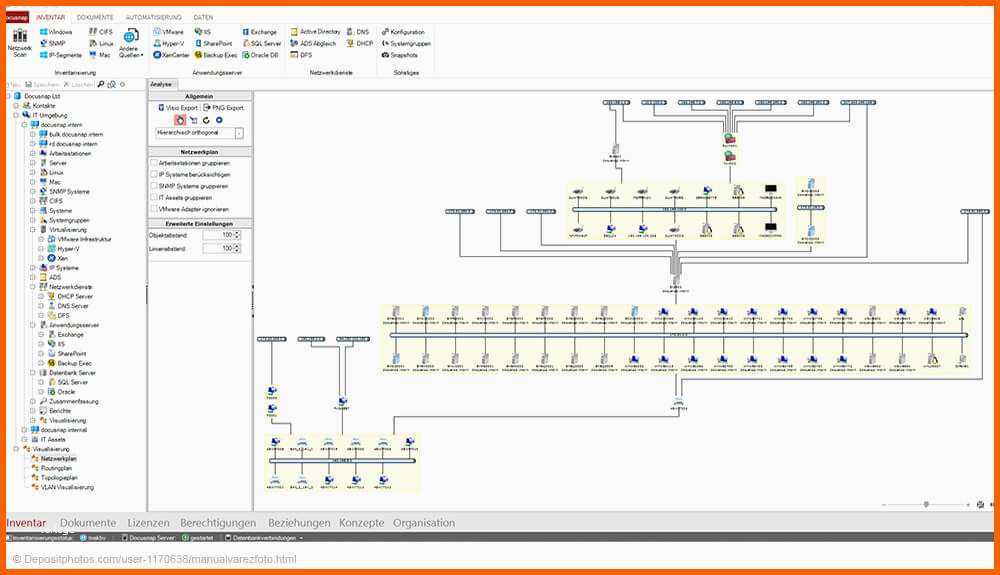Choose DHCP in the ribbon
This screenshot has width=1000, height=575.
coord(360,43)
